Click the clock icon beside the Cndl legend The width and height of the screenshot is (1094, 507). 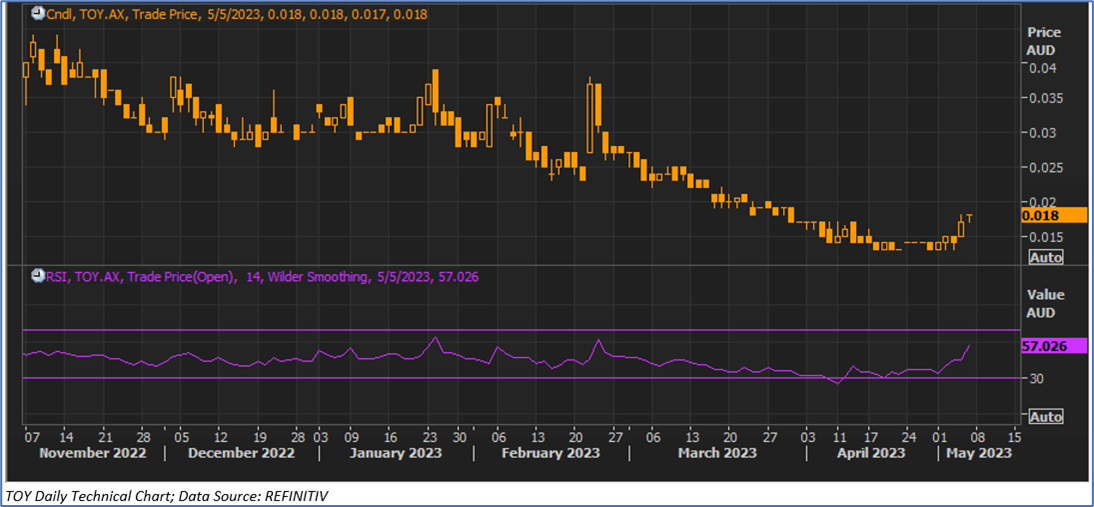37,14
